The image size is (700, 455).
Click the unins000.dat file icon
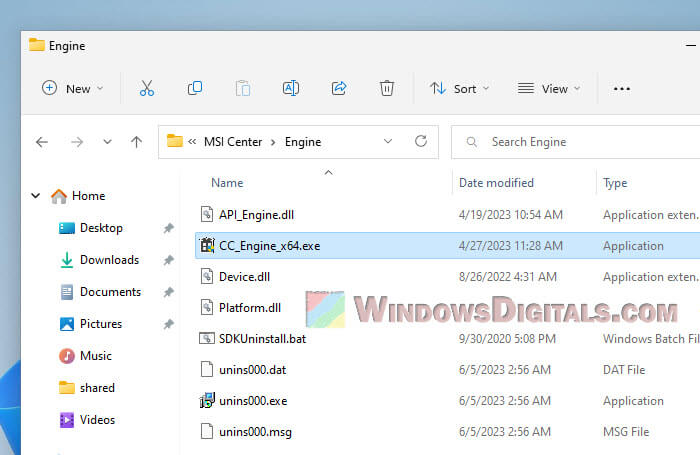pyautogui.click(x=207, y=369)
